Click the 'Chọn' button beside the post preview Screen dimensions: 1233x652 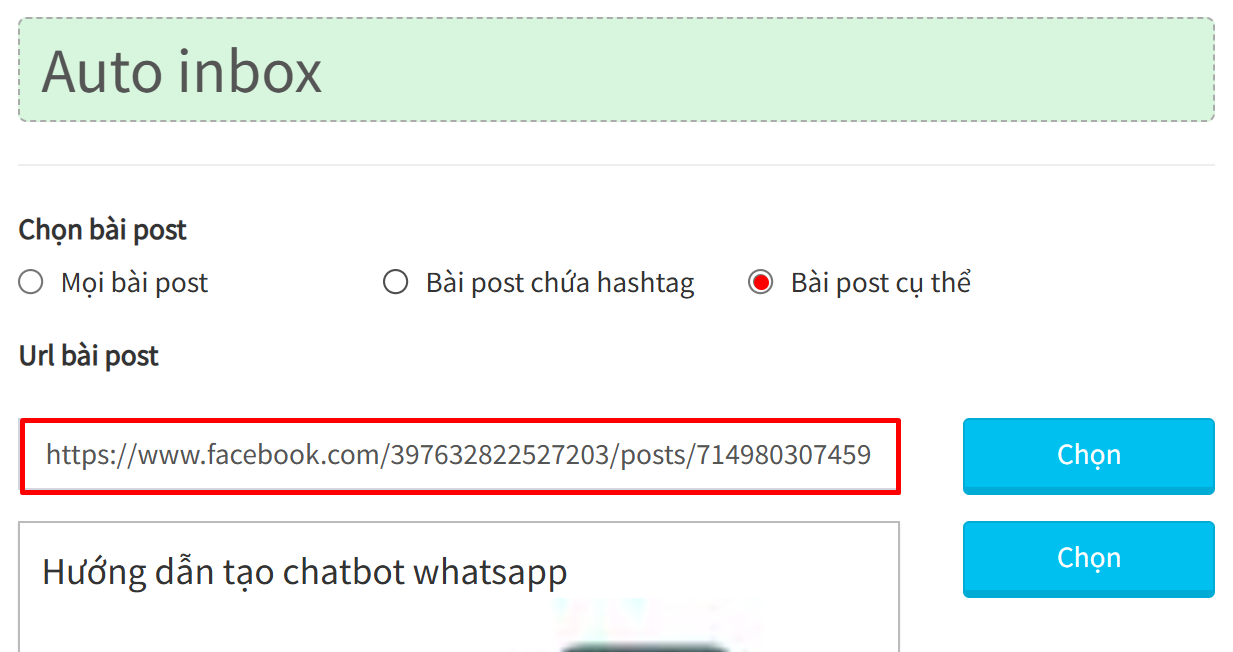click(1088, 559)
